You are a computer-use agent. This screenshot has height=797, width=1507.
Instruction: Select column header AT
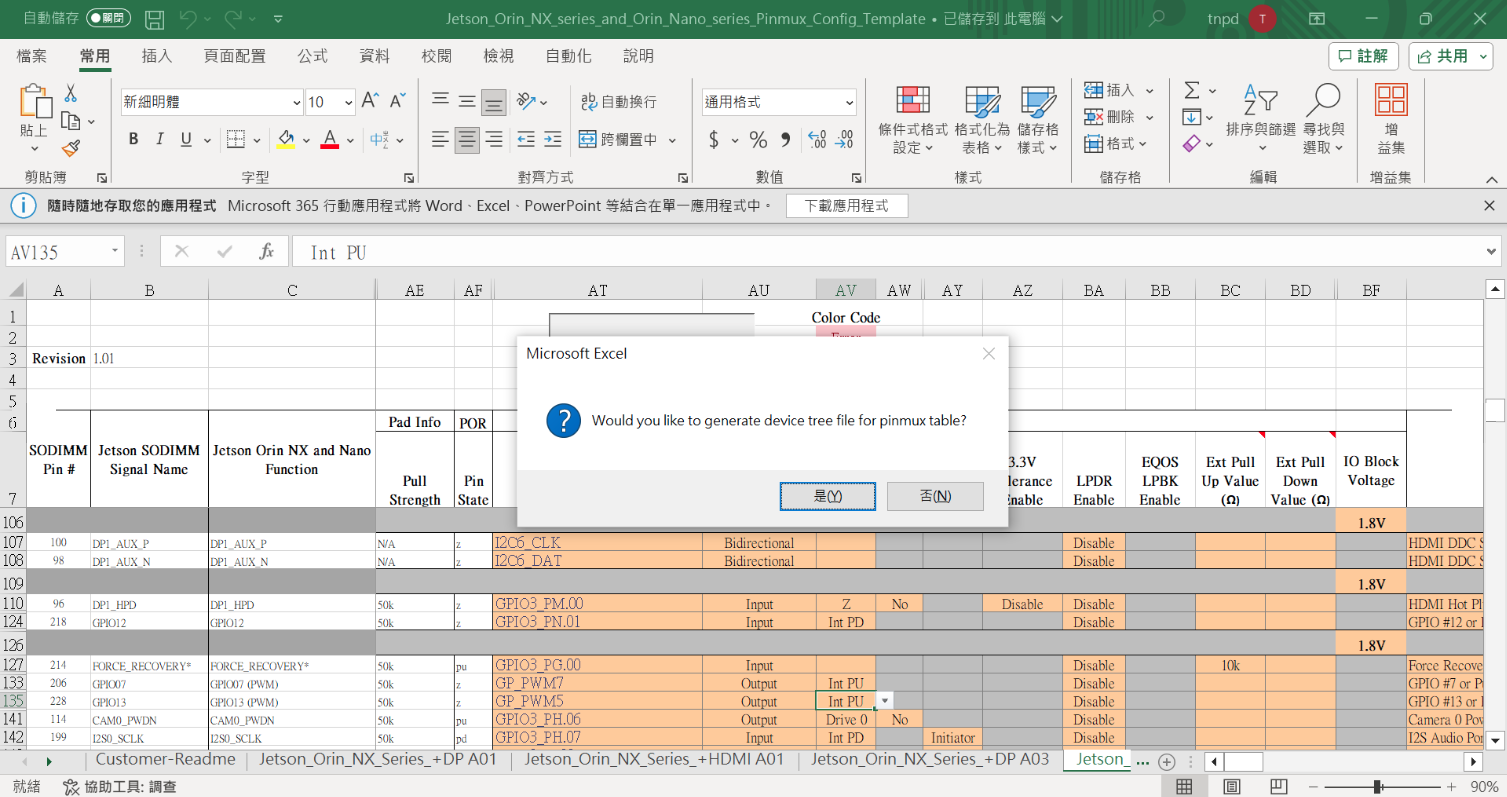(598, 290)
